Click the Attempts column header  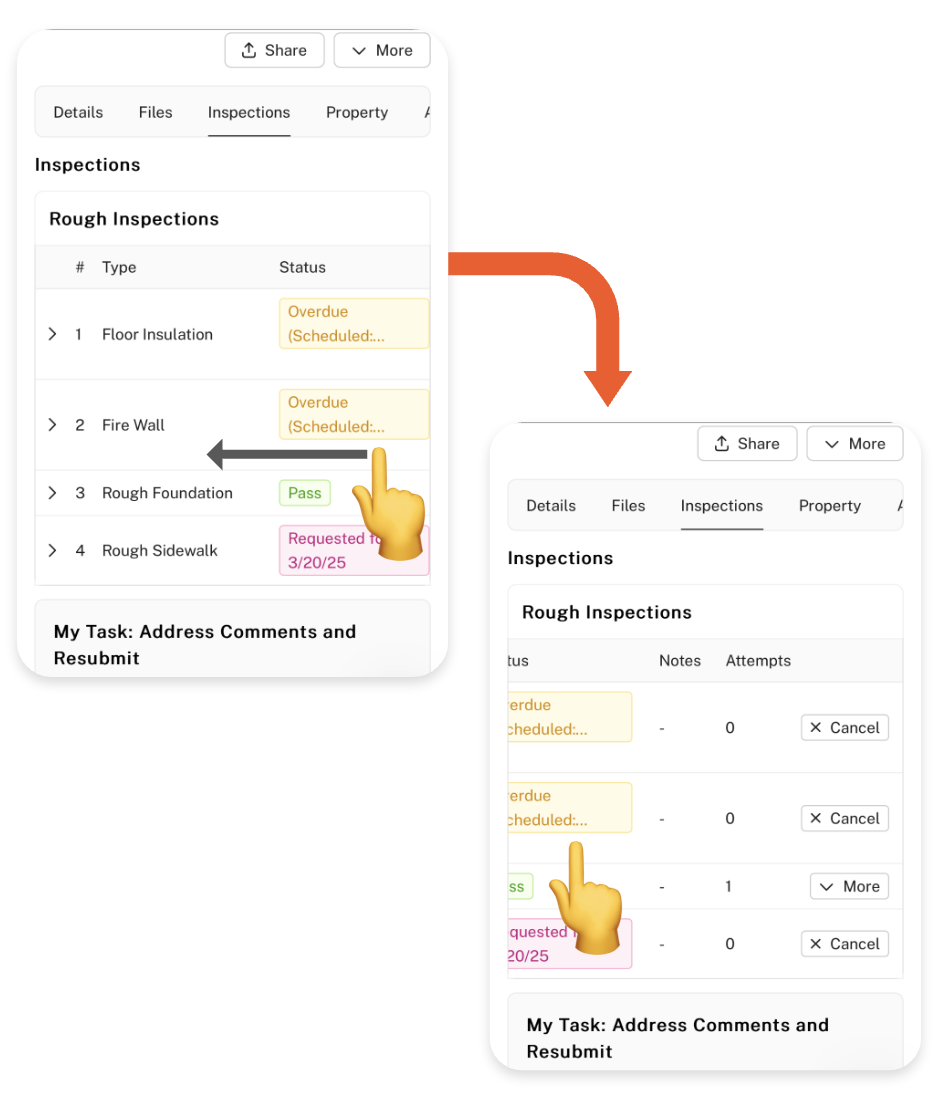(758, 661)
